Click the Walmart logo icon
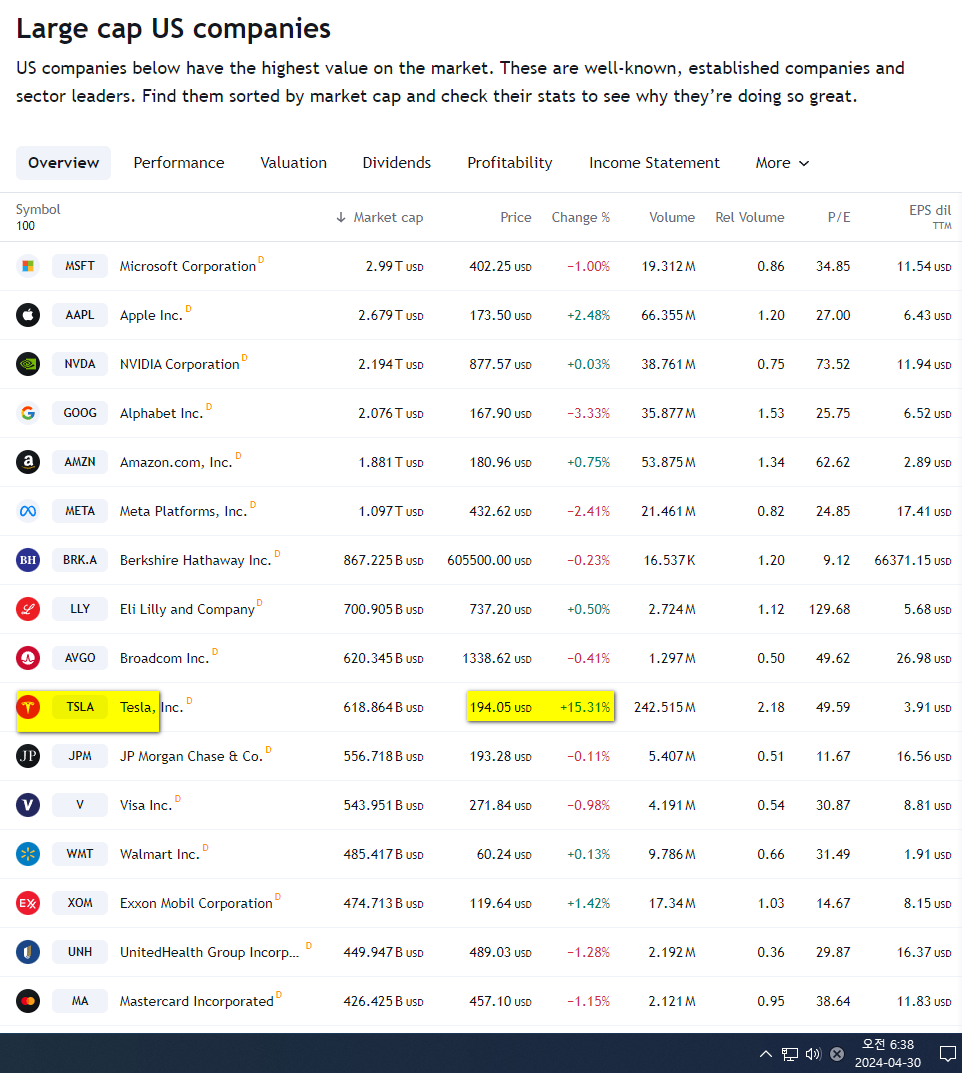Screen dimensions: 962x1073 pyautogui.click(x=28, y=854)
